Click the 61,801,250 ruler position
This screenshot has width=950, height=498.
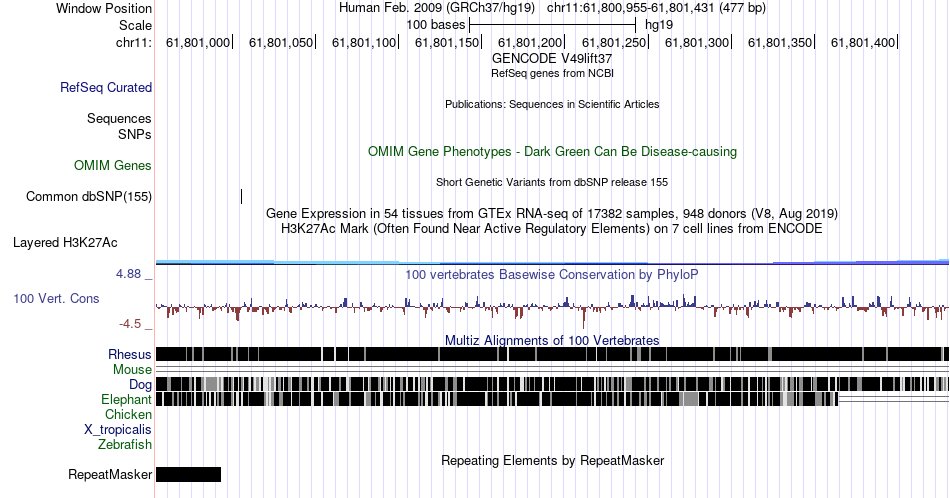[614, 42]
